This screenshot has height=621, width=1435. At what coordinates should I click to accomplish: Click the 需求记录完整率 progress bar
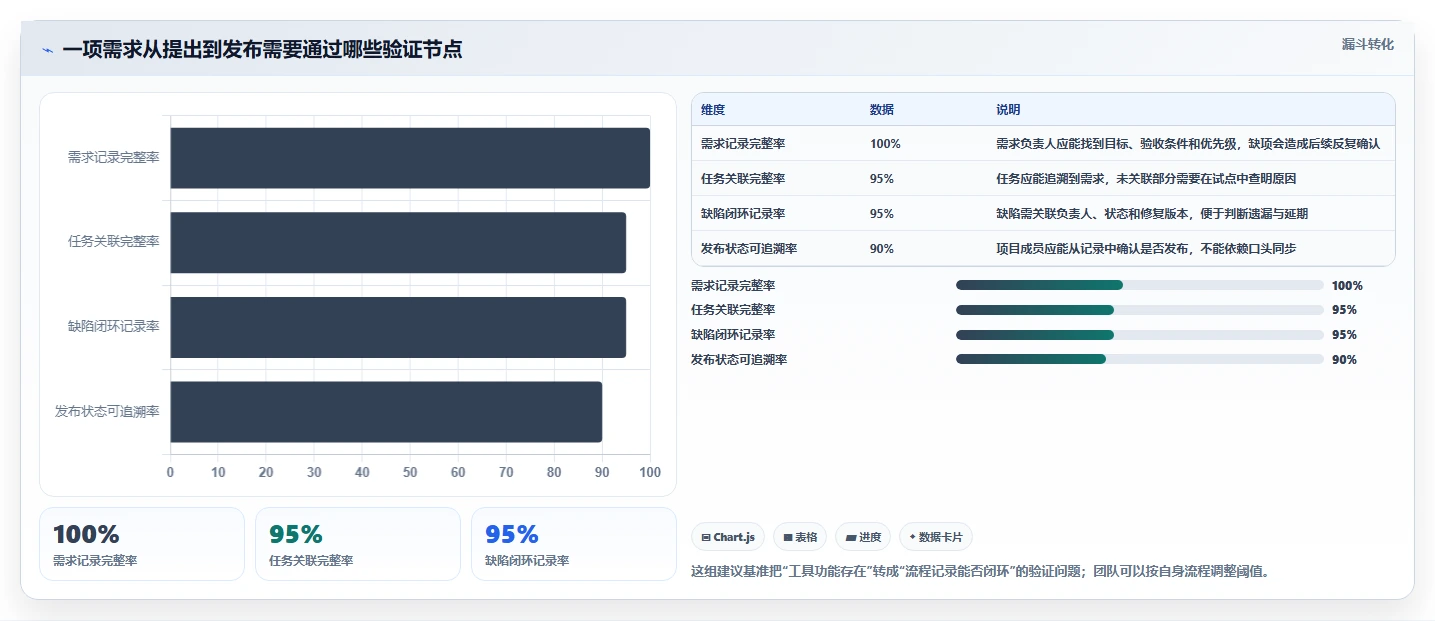(x=1140, y=285)
